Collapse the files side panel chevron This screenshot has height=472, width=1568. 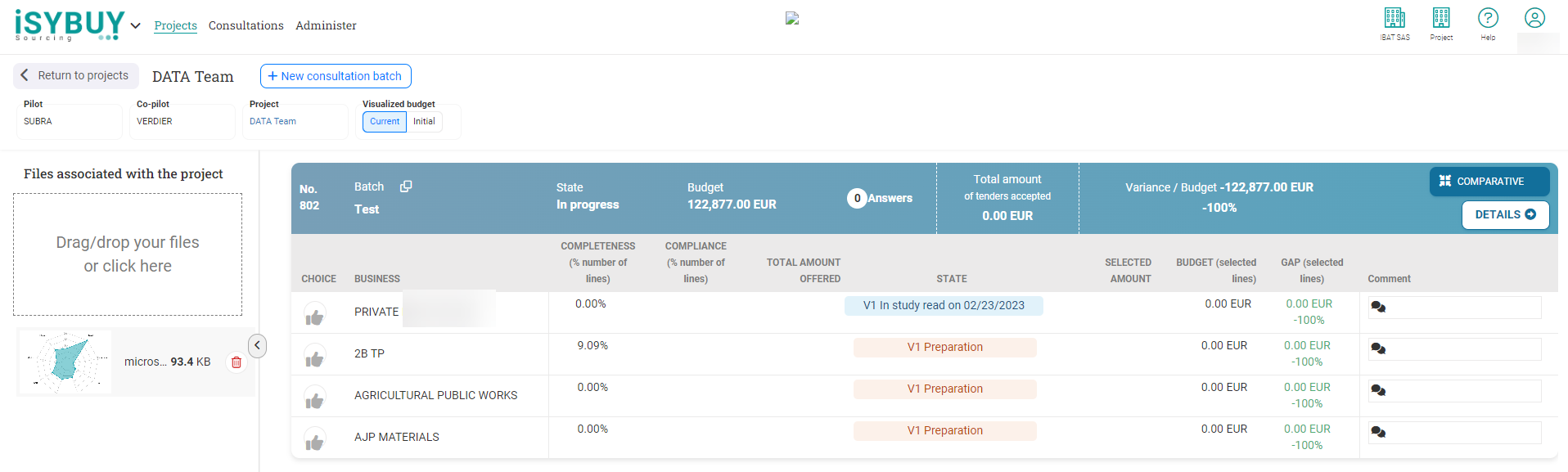click(x=257, y=345)
